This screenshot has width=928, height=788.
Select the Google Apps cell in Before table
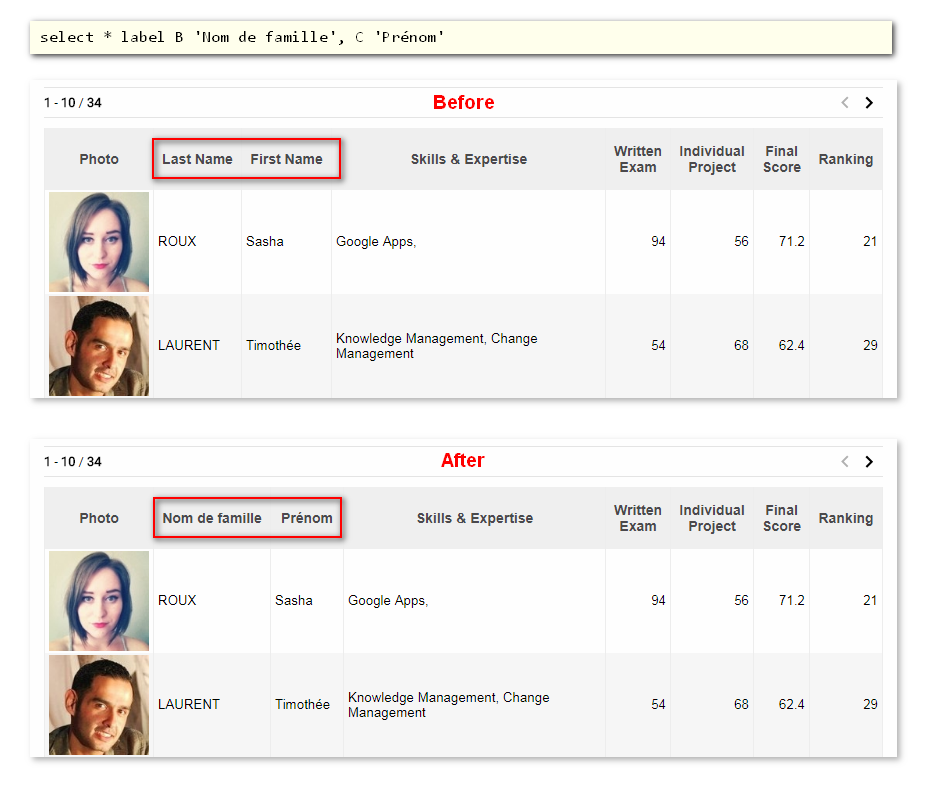click(x=376, y=242)
